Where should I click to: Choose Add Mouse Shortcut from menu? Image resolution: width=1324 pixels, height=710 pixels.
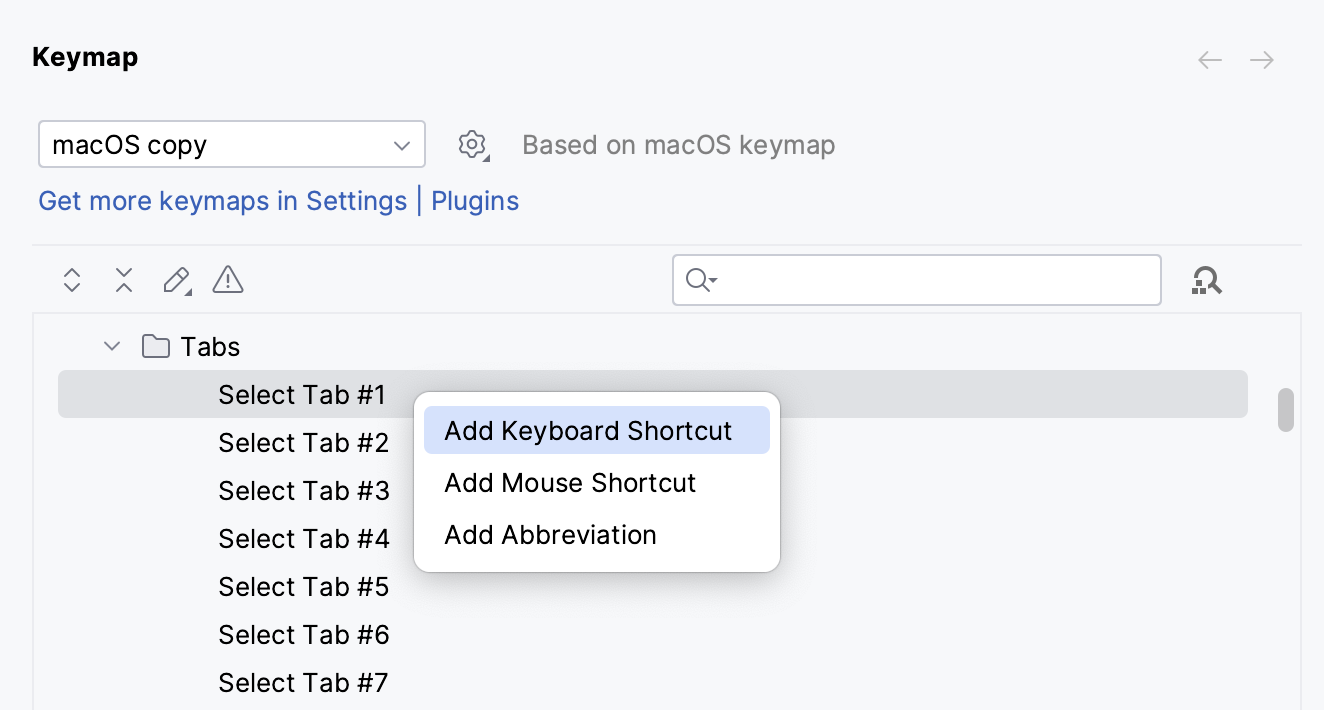click(569, 483)
